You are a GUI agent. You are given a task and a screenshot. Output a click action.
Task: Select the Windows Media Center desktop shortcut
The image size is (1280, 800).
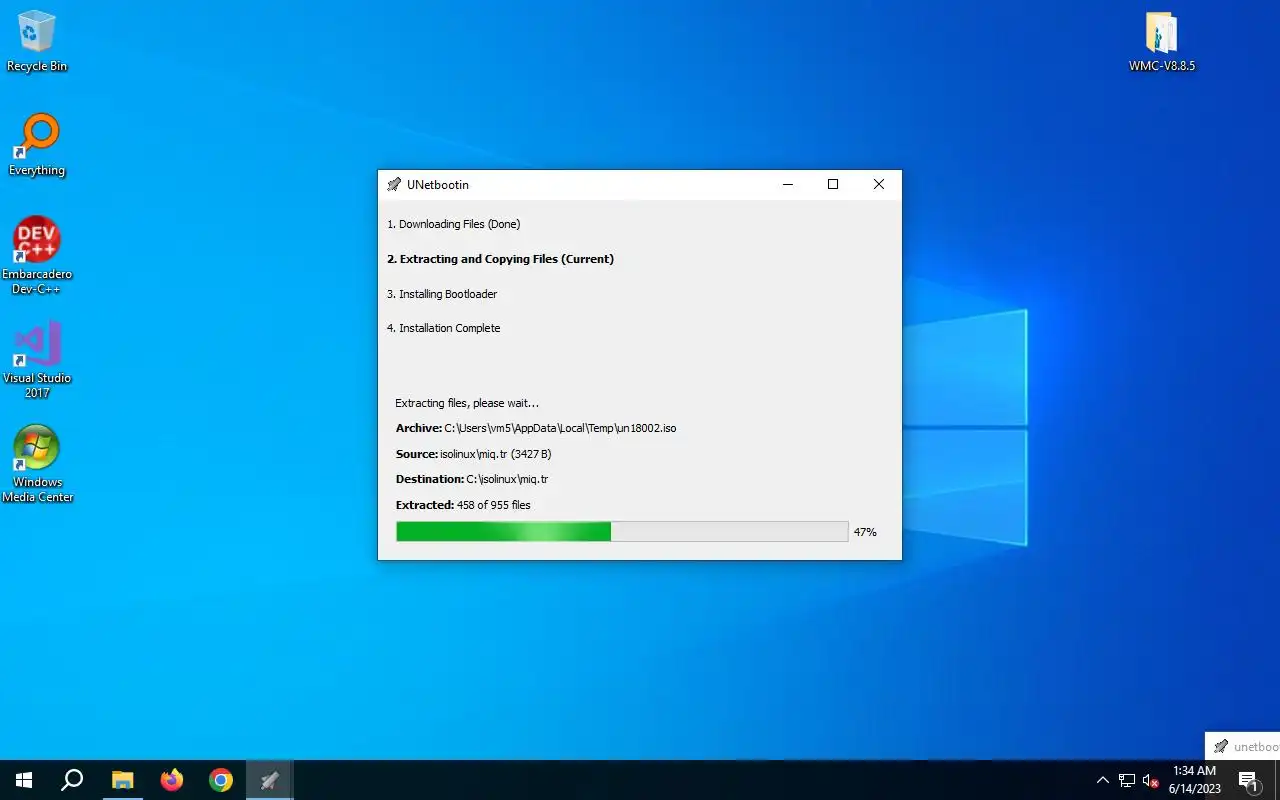[x=37, y=464]
